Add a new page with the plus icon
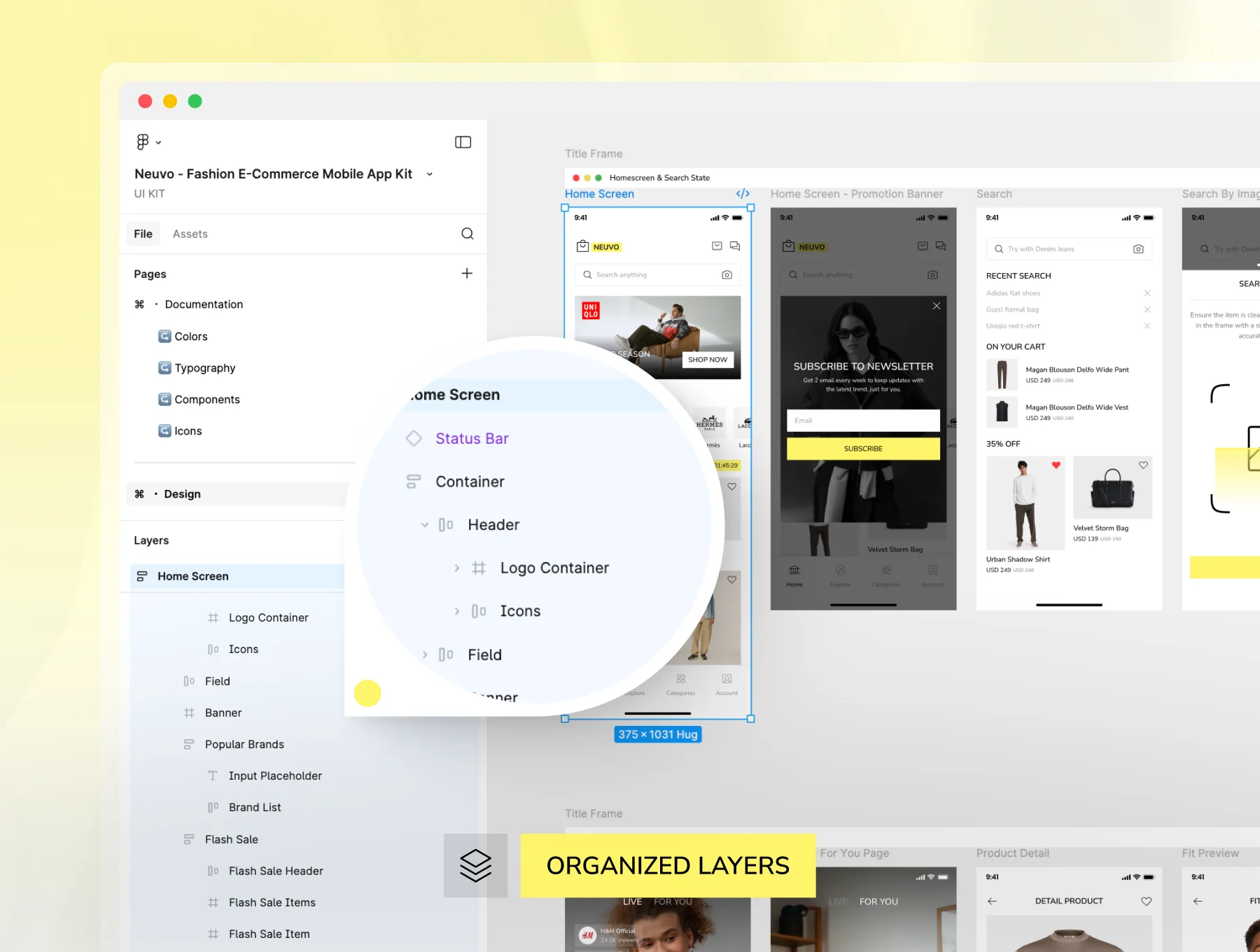 [467, 273]
